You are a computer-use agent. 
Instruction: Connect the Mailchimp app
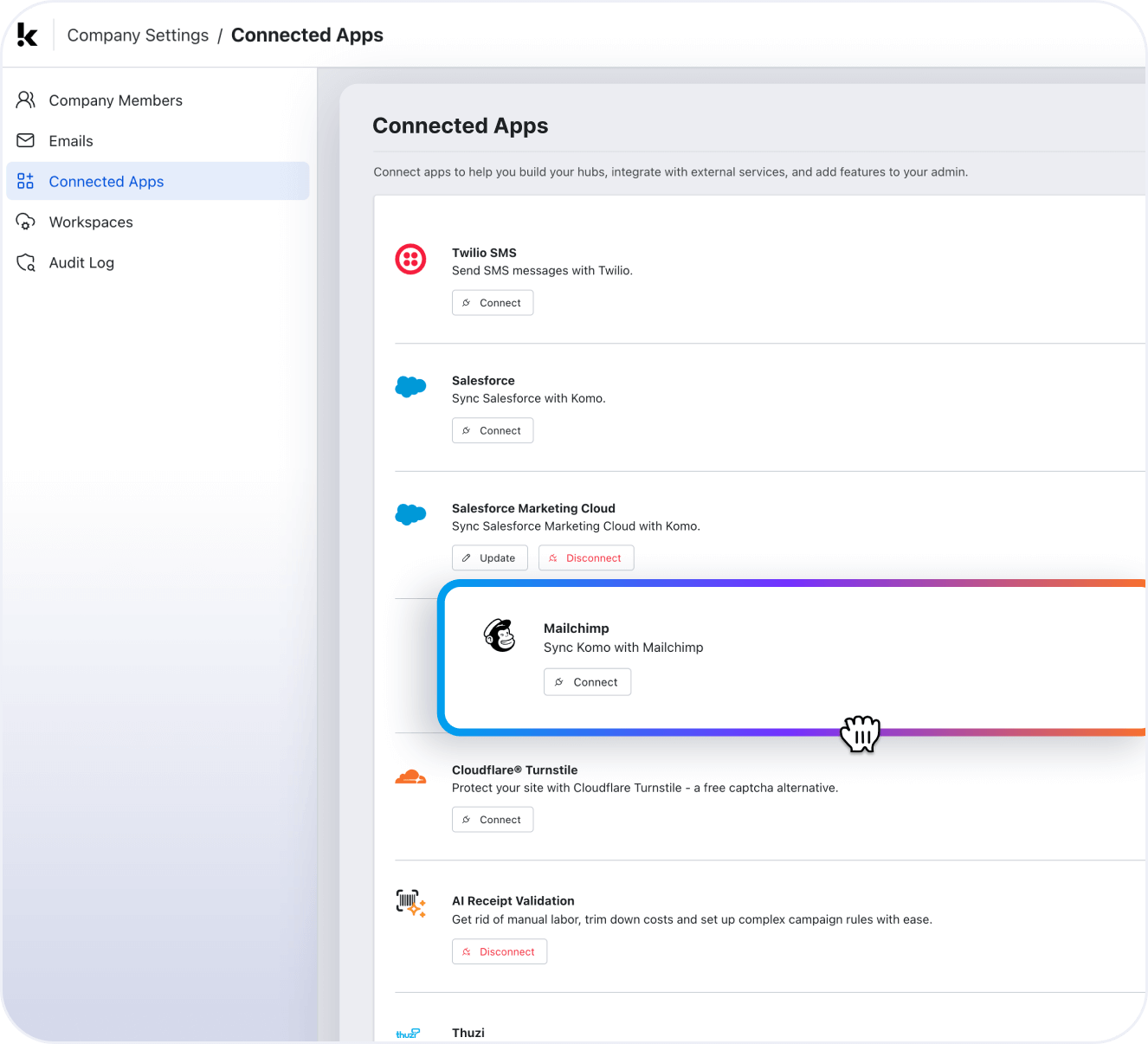click(587, 682)
